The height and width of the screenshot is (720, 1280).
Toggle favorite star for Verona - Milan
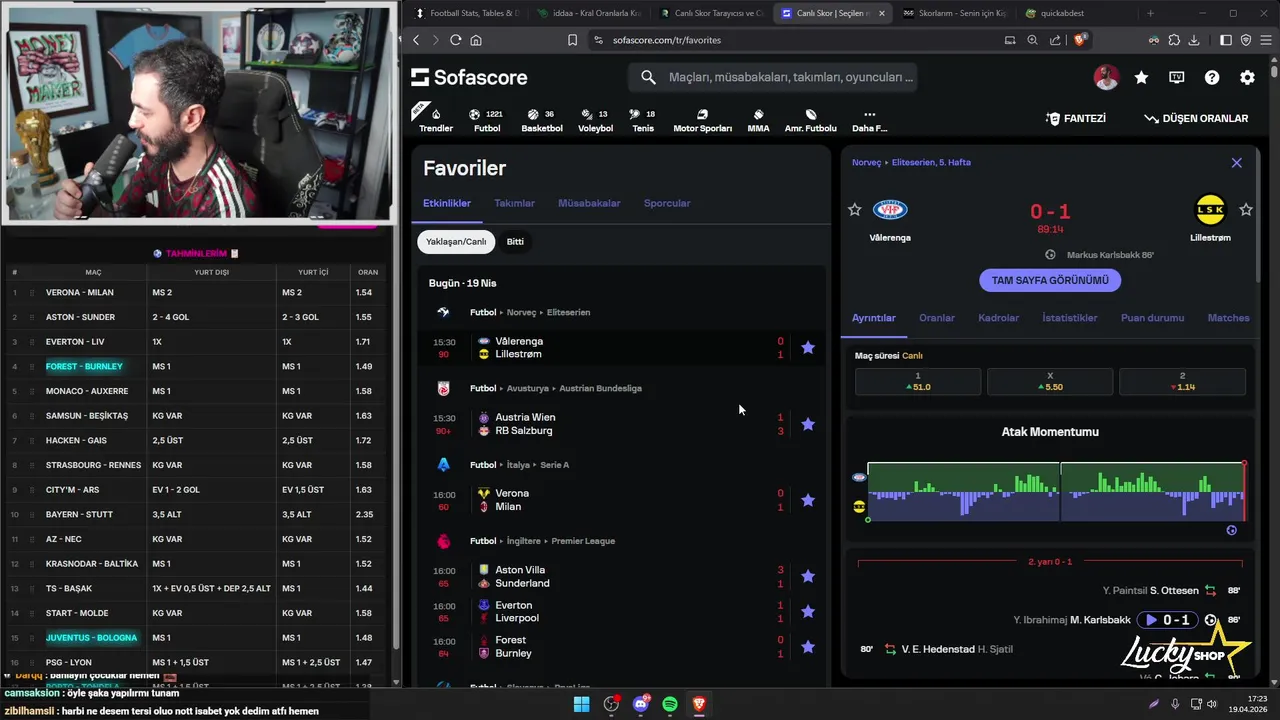point(808,500)
